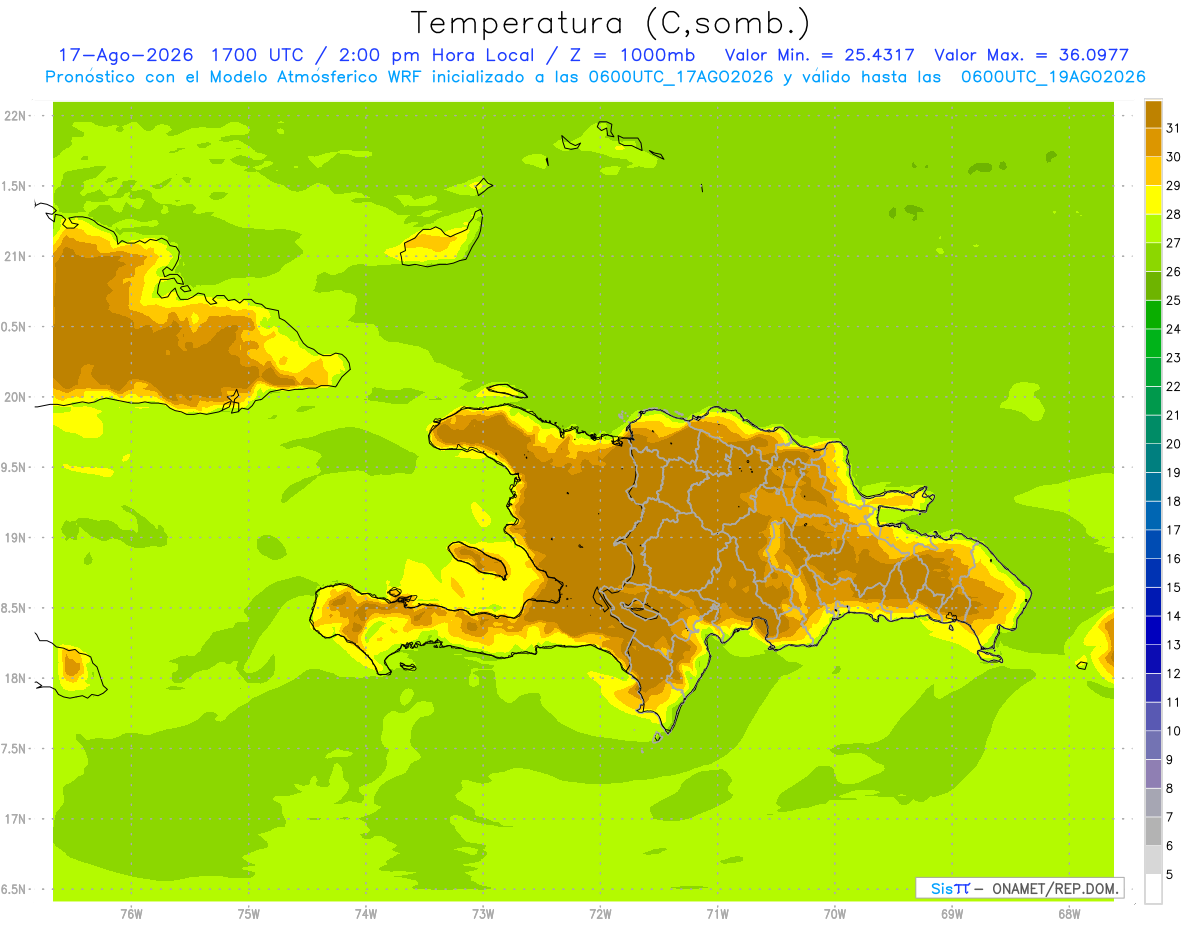Viewport: 1200px width, 927px height.
Task: Select the date text "17-Ago-2026"
Action: click(x=125, y=55)
